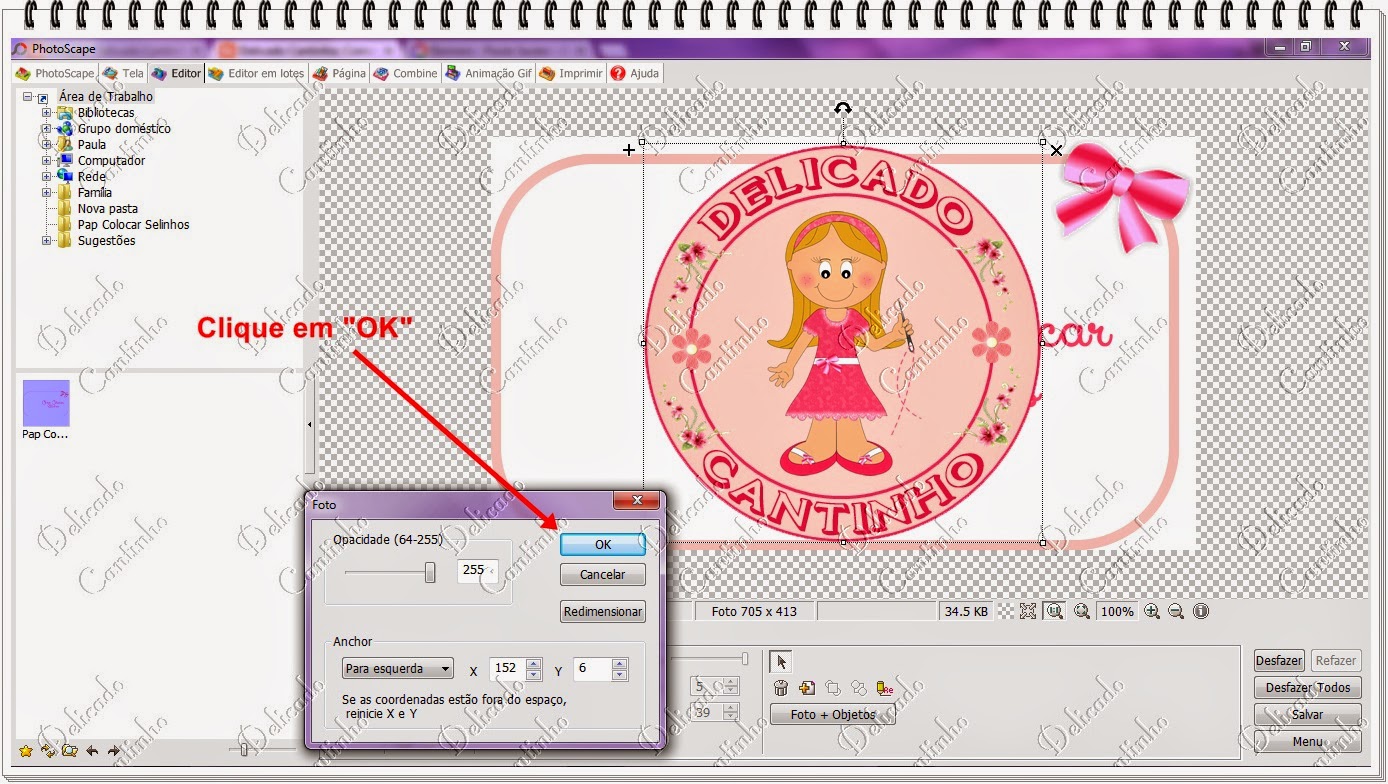Click the Bibliotecas folder icon
Screen dimensions: 1388x784
pos(65,113)
